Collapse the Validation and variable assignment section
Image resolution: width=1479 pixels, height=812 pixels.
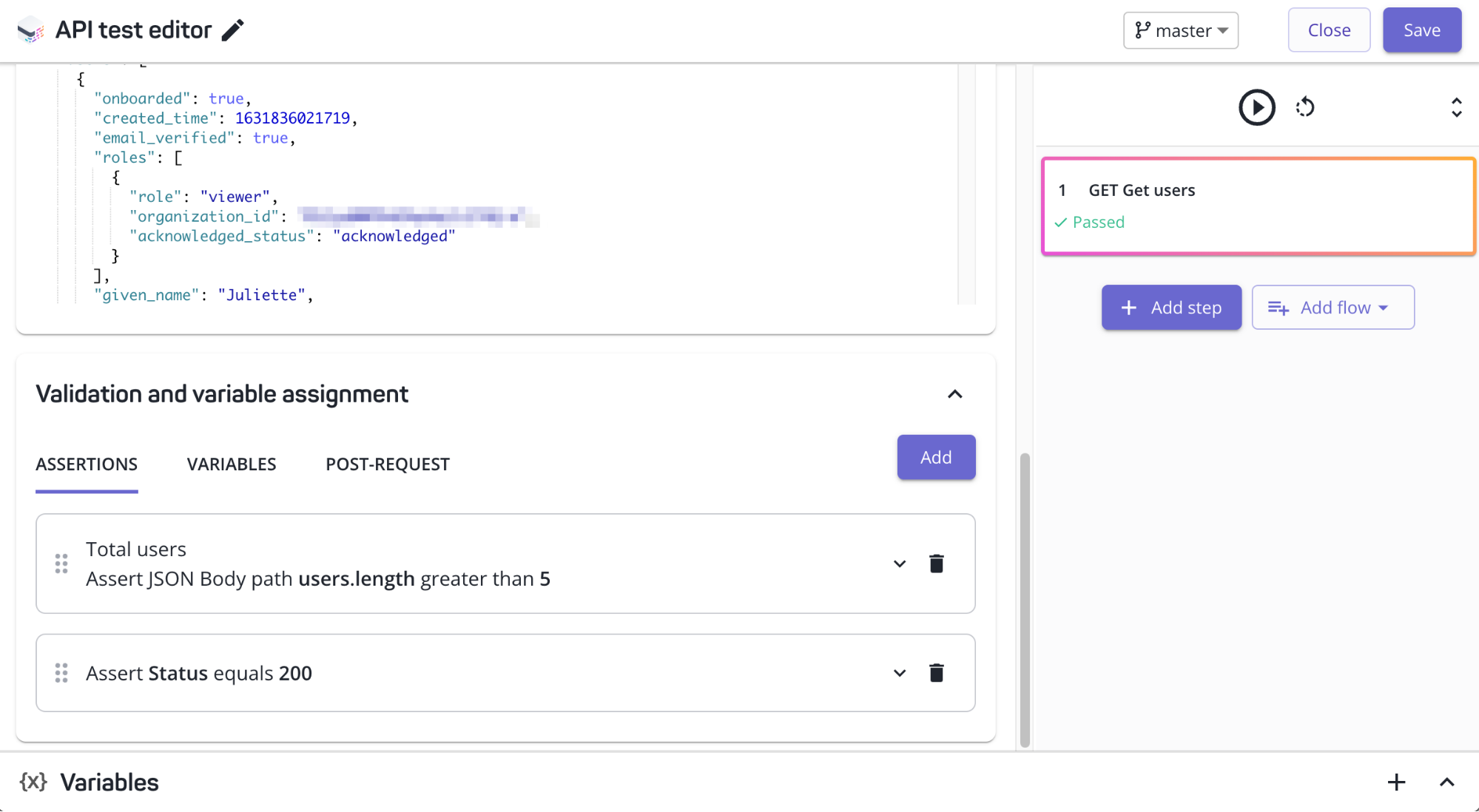955,394
